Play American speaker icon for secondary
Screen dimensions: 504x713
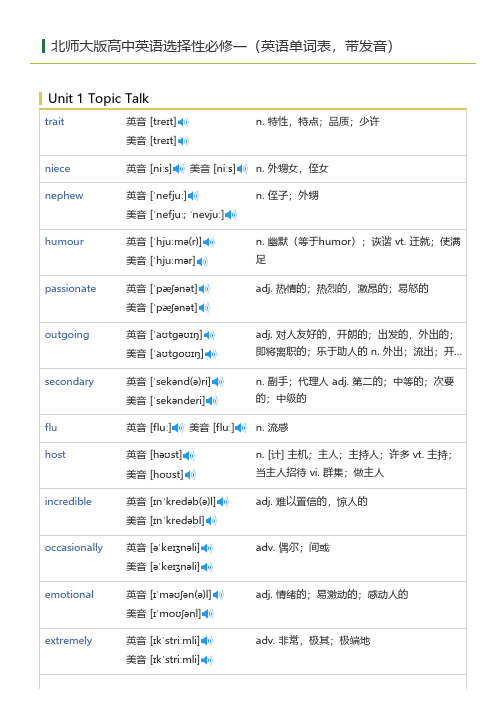point(212,401)
